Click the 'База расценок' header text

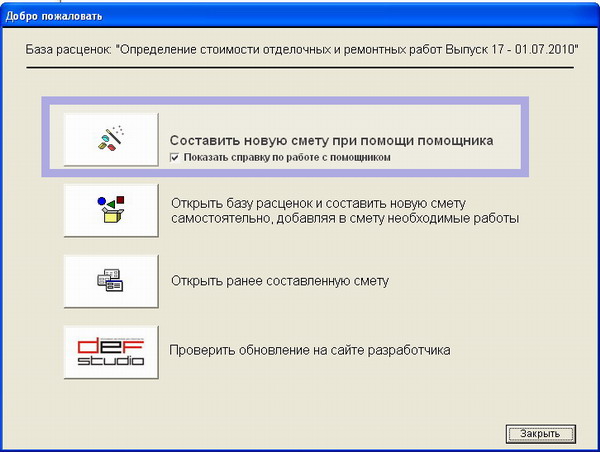(302, 49)
